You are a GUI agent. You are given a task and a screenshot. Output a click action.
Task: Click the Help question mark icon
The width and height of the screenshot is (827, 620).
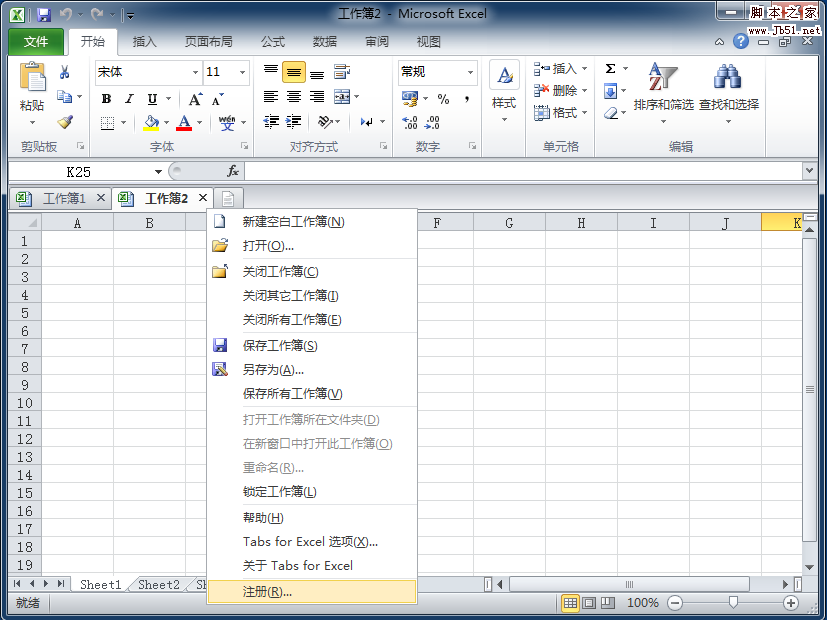741,41
